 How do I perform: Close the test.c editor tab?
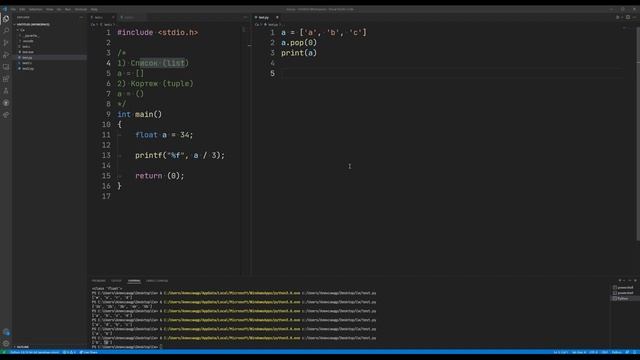pos(113,17)
